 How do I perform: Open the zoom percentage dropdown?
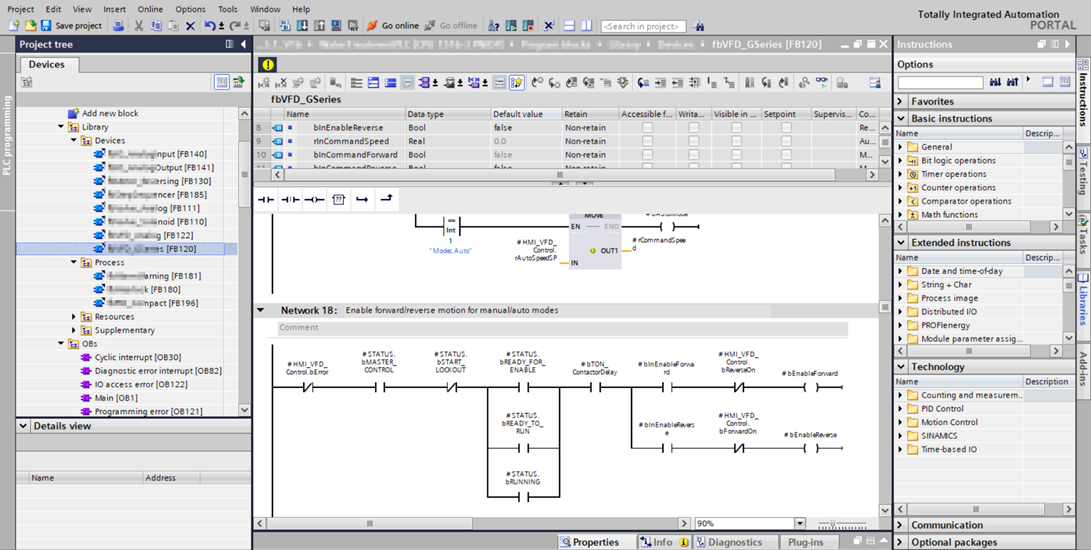click(x=800, y=523)
